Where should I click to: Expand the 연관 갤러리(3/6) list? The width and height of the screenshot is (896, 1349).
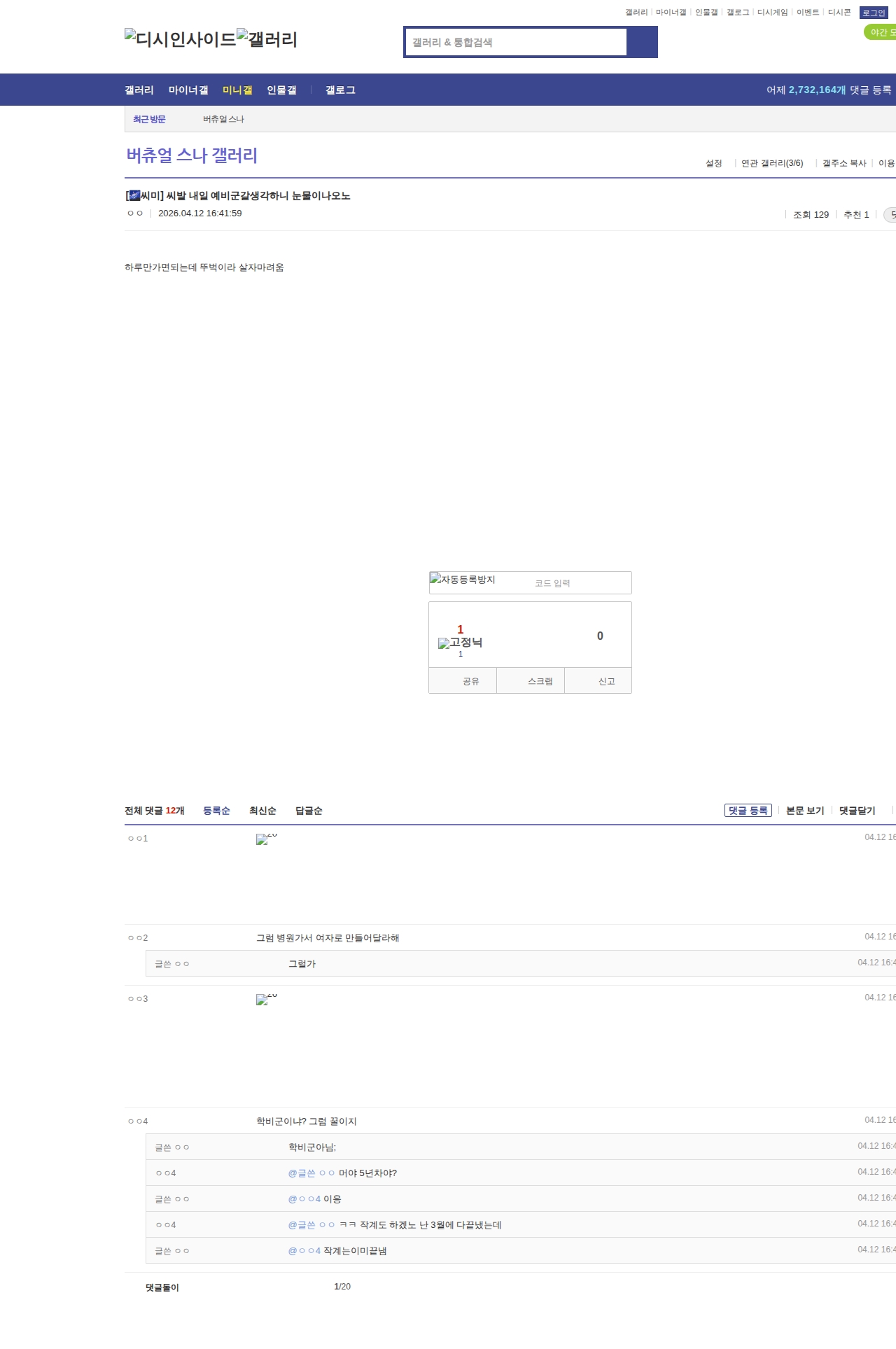coord(771,163)
